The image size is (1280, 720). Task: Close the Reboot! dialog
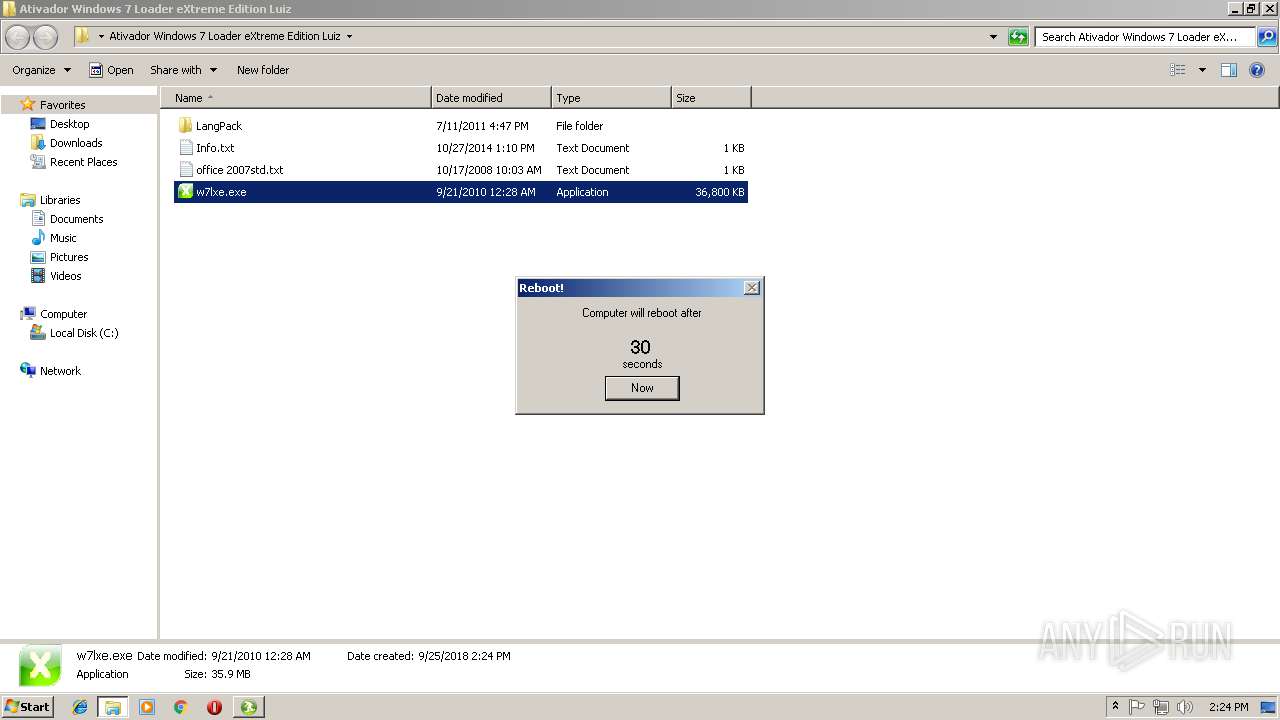(752, 288)
